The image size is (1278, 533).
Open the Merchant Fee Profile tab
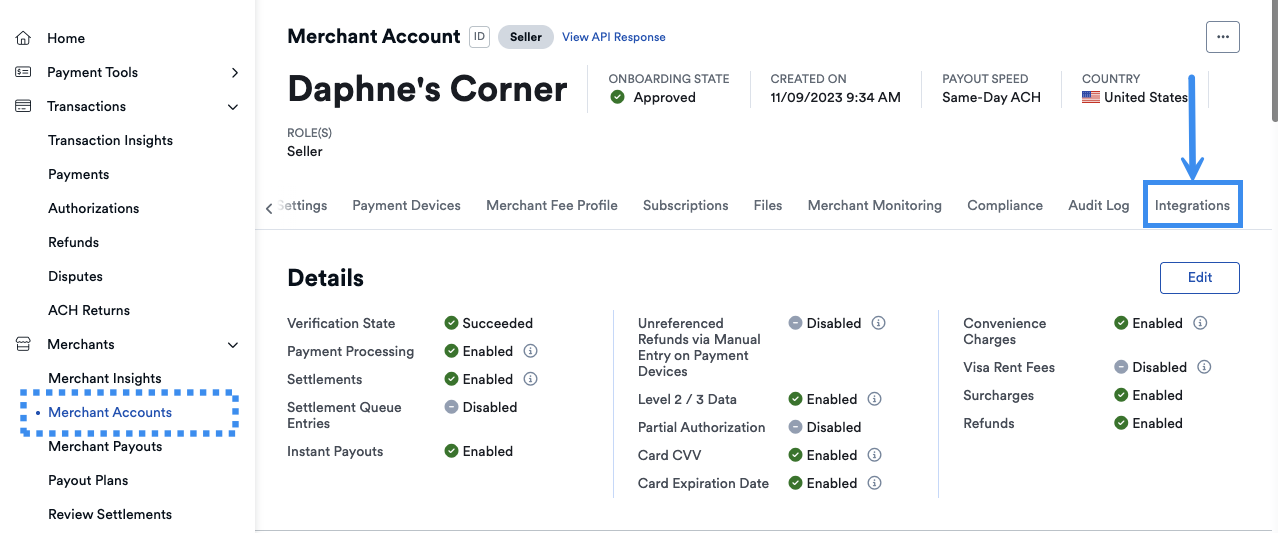[x=551, y=205]
